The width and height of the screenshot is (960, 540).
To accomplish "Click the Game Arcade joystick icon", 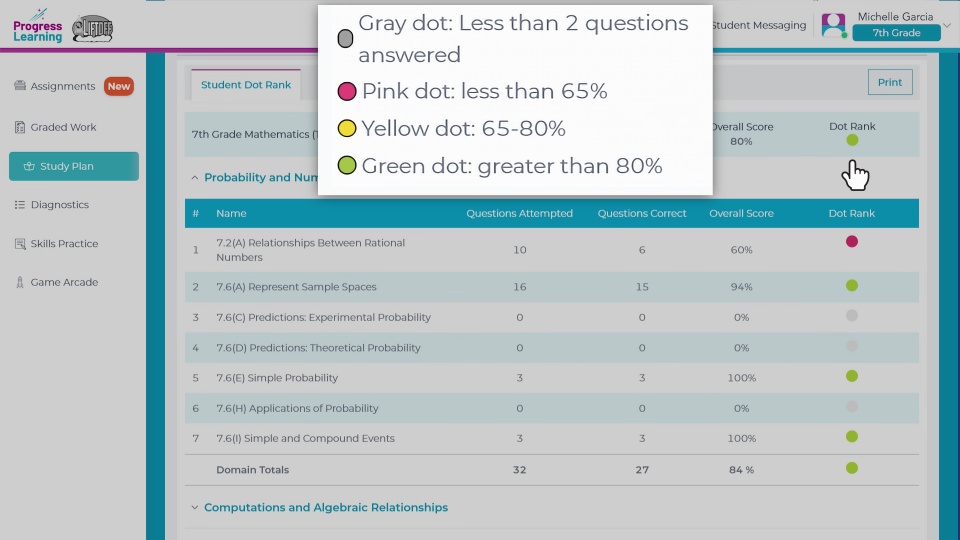I will (x=20, y=283).
